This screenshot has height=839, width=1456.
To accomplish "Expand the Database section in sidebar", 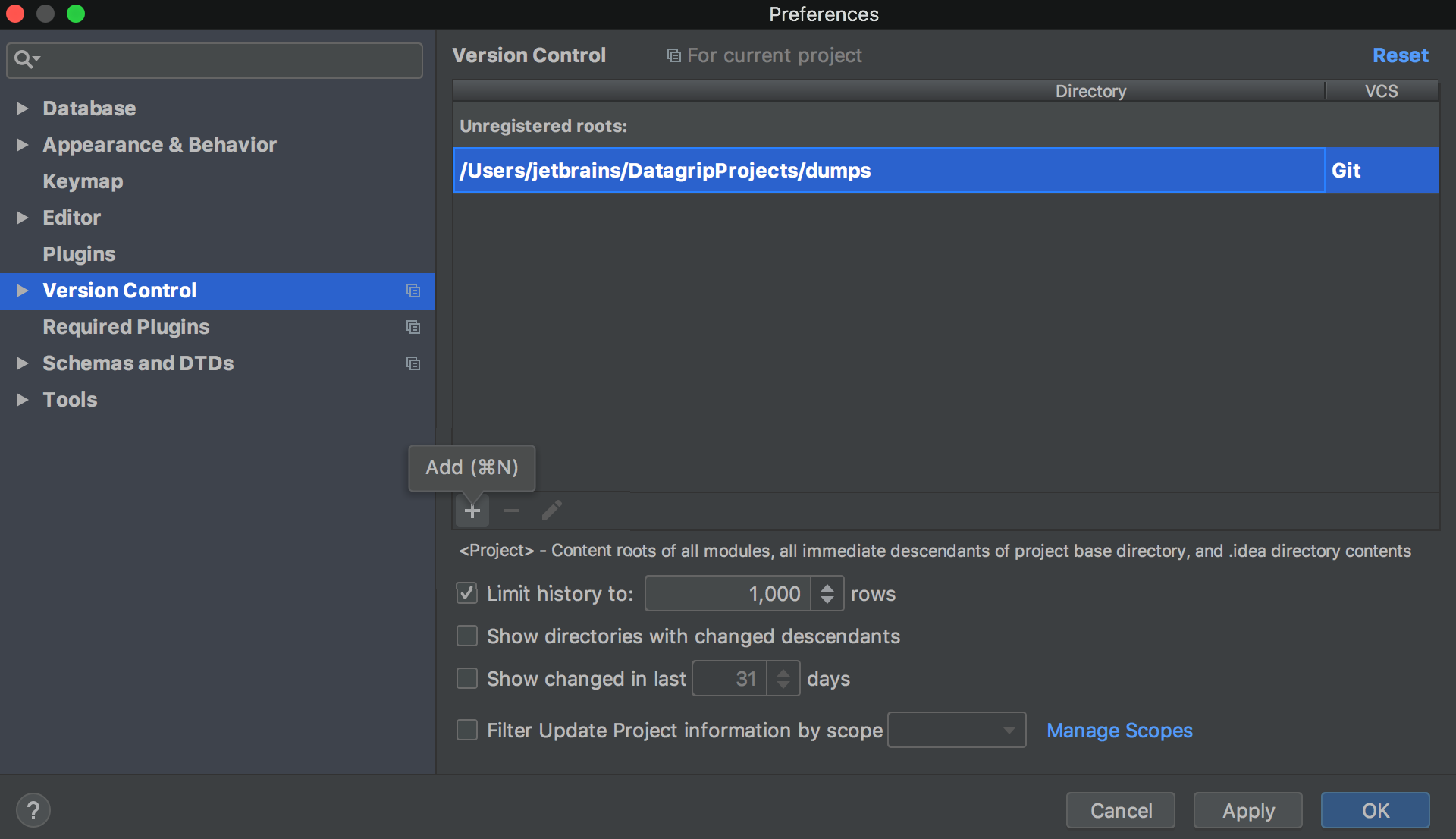I will [22, 107].
